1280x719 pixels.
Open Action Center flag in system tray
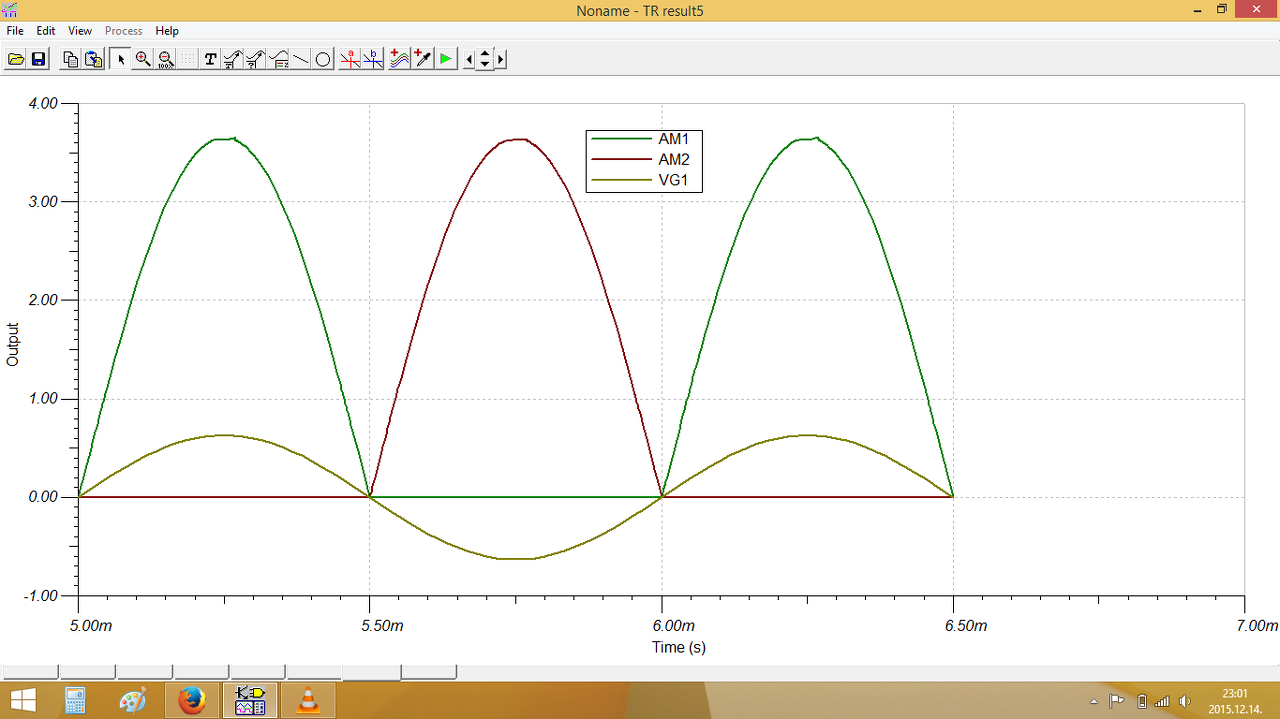point(1117,701)
